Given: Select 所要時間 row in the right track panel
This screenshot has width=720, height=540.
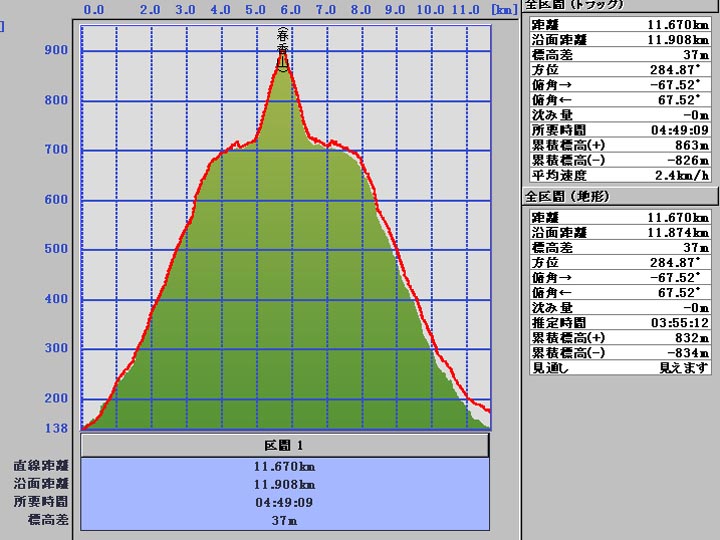Looking at the screenshot, I should tap(618, 130).
